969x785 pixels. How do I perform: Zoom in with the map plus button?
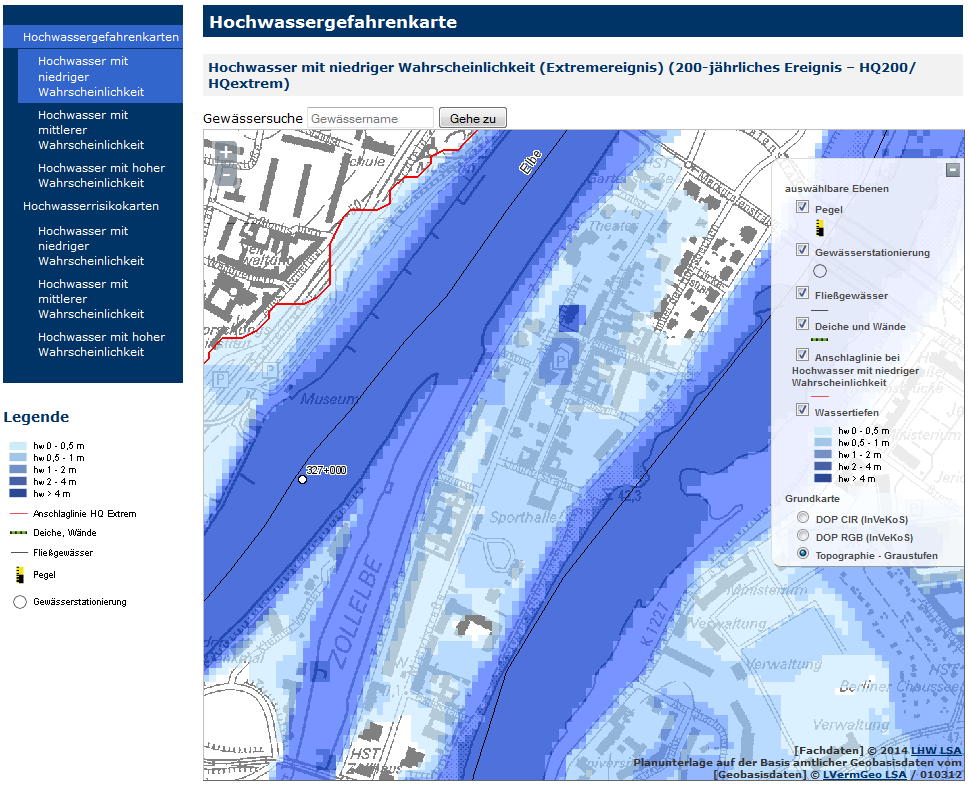[226, 153]
